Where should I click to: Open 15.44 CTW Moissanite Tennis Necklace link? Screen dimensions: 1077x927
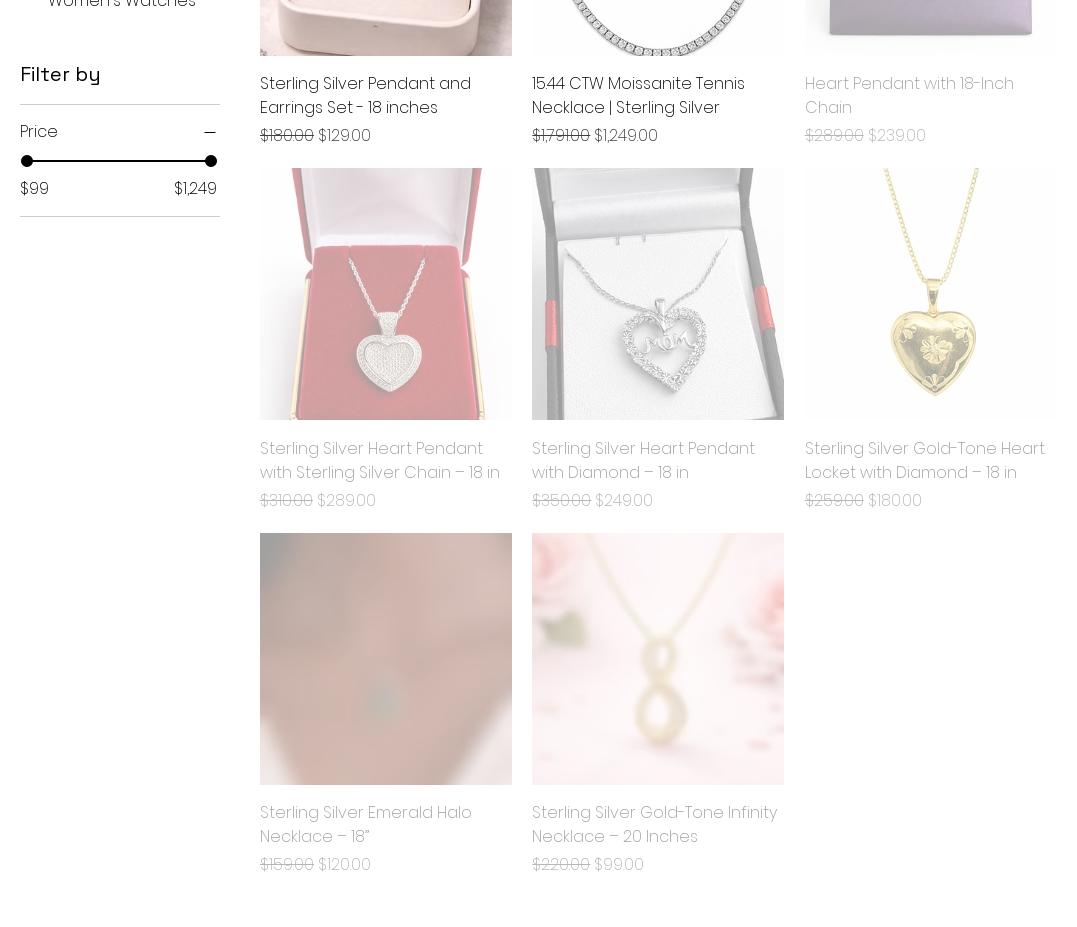637,95
